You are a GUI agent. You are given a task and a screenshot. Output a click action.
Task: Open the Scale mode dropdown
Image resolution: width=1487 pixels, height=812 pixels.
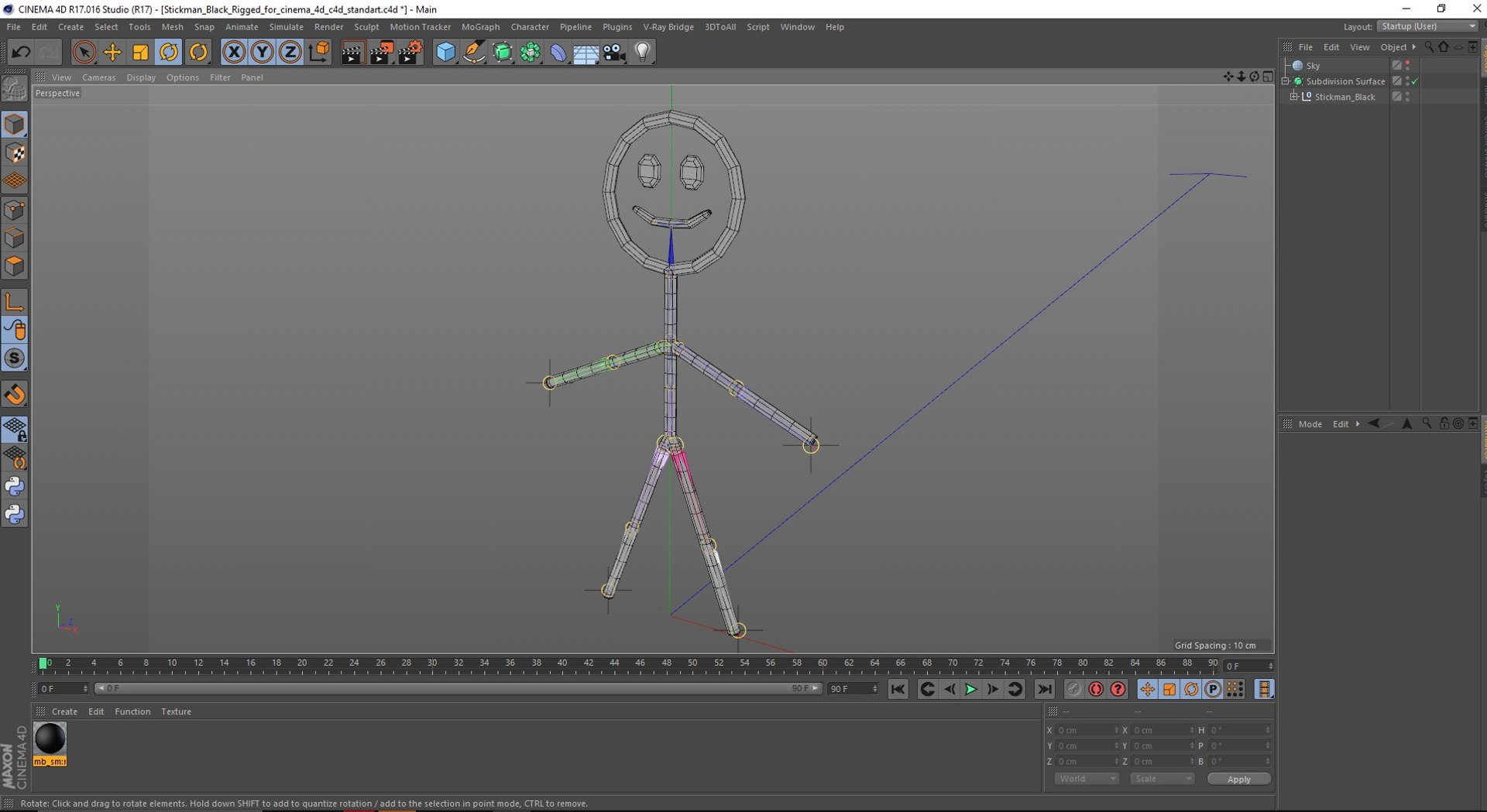pos(1162,779)
